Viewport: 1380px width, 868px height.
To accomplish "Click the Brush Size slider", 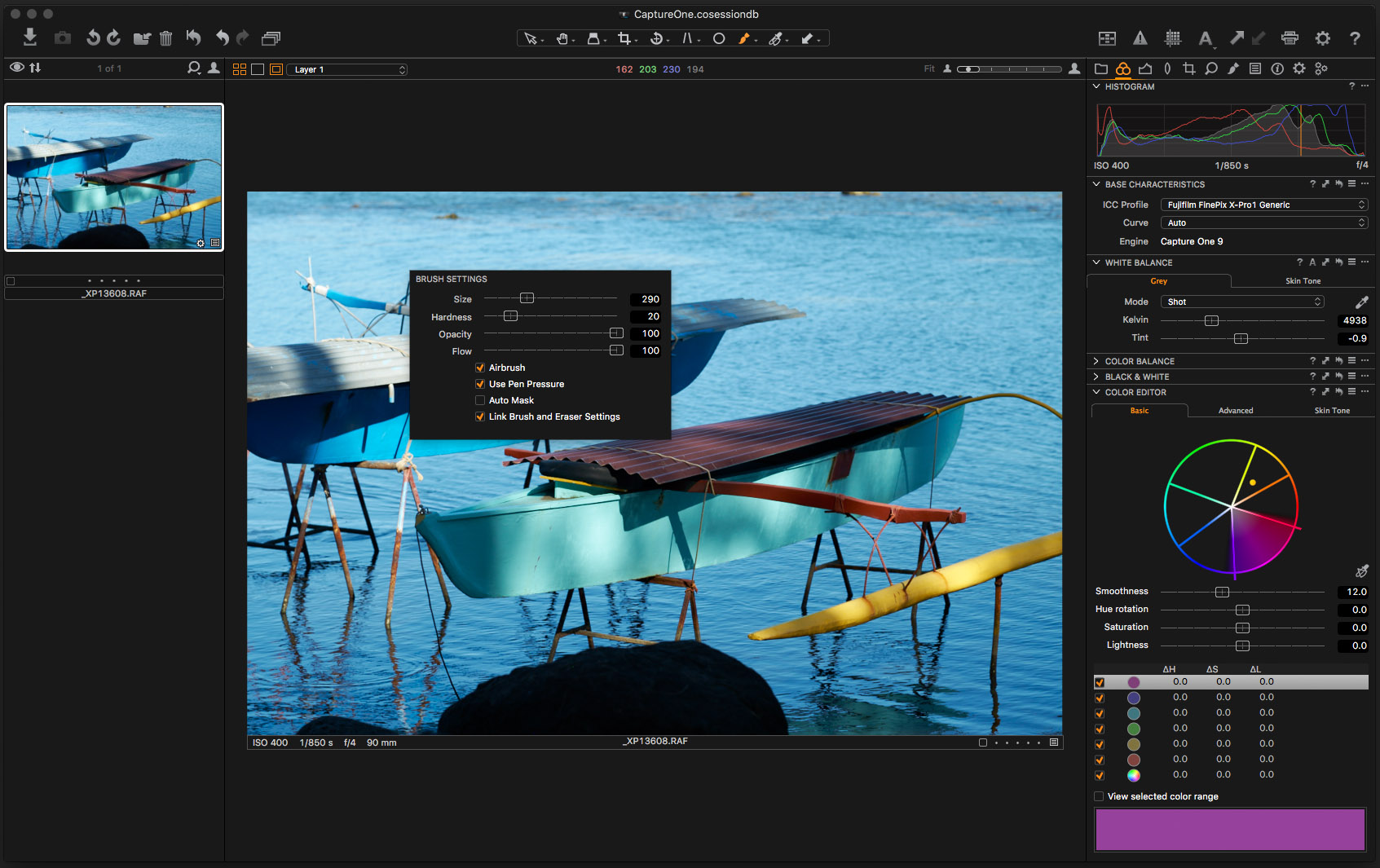I will tap(551, 298).
